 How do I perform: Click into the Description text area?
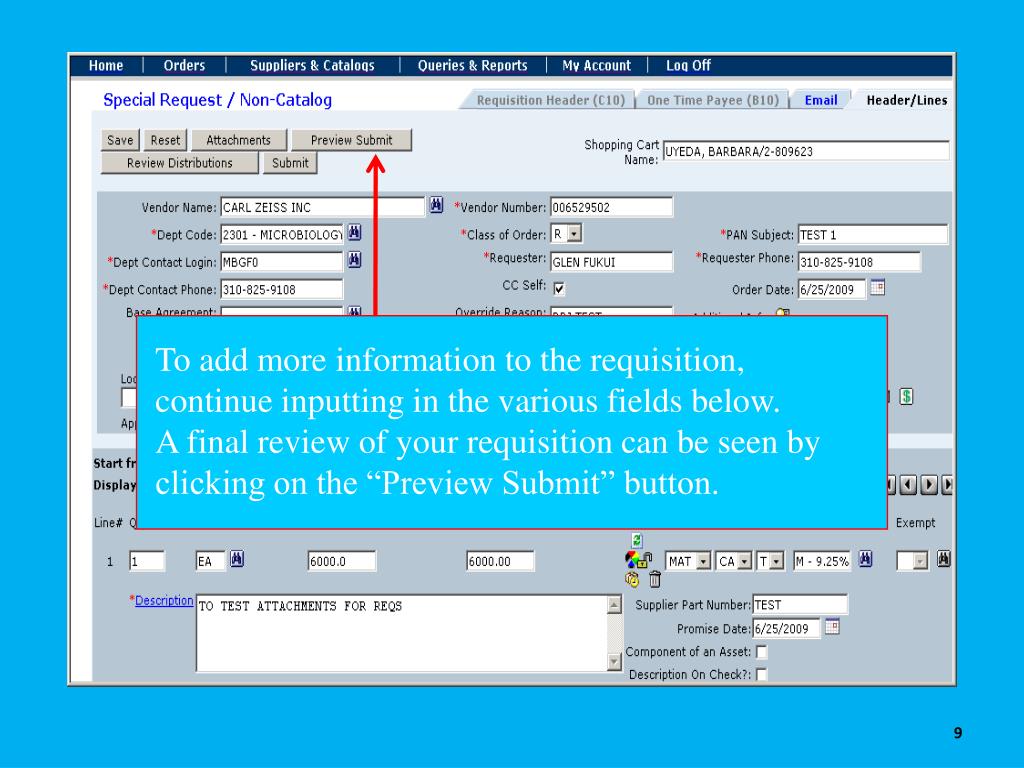click(402, 633)
